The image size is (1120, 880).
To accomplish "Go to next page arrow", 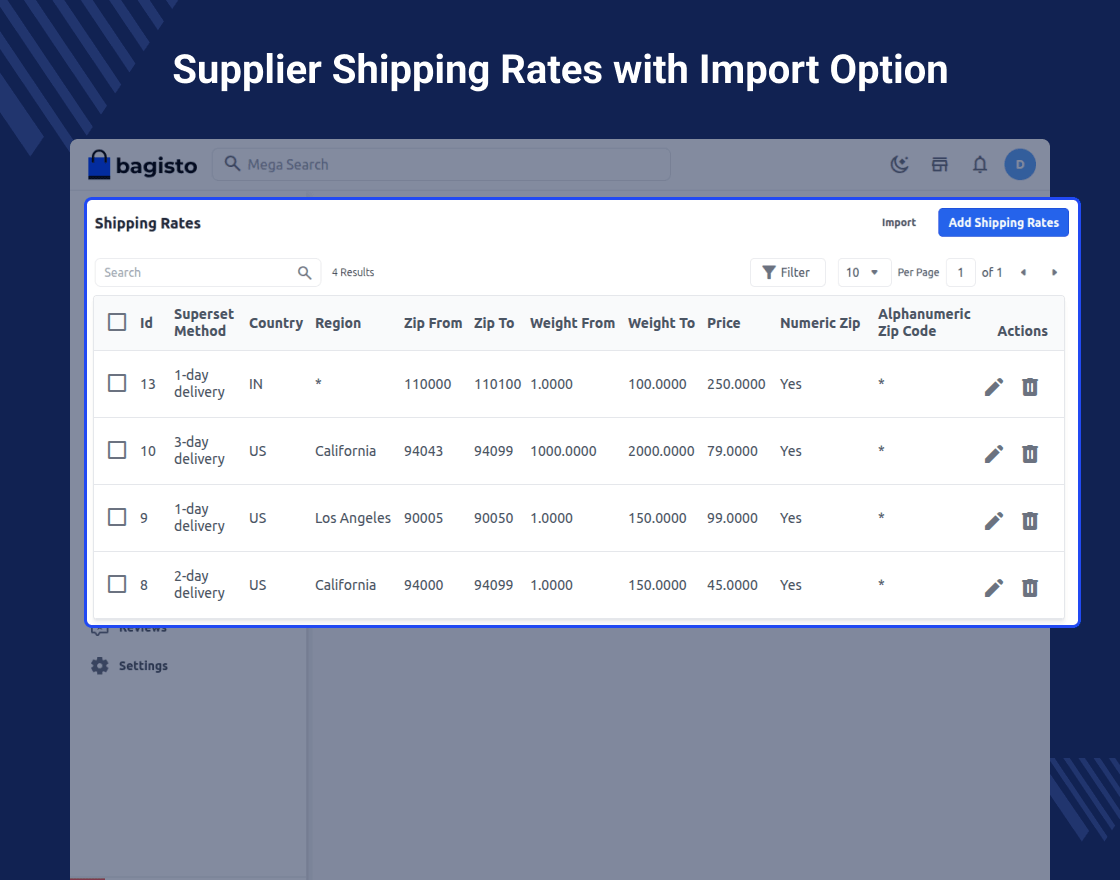I will [x=1054, y=273].
